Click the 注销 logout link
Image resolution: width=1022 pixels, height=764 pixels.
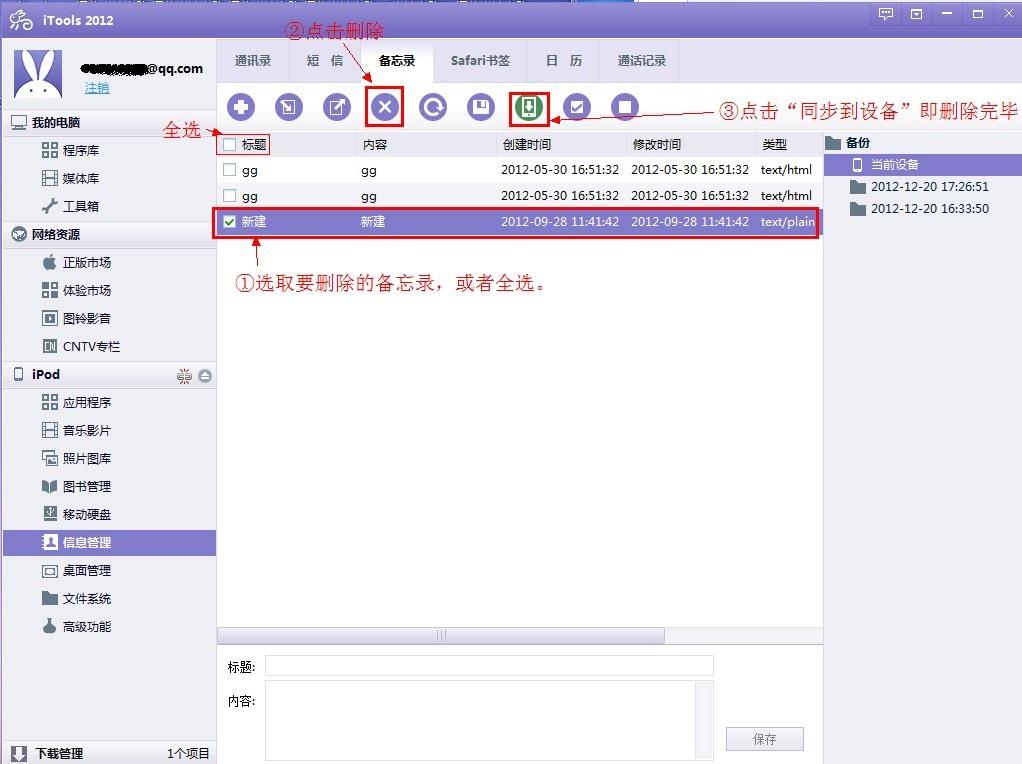tap(97, 88)
